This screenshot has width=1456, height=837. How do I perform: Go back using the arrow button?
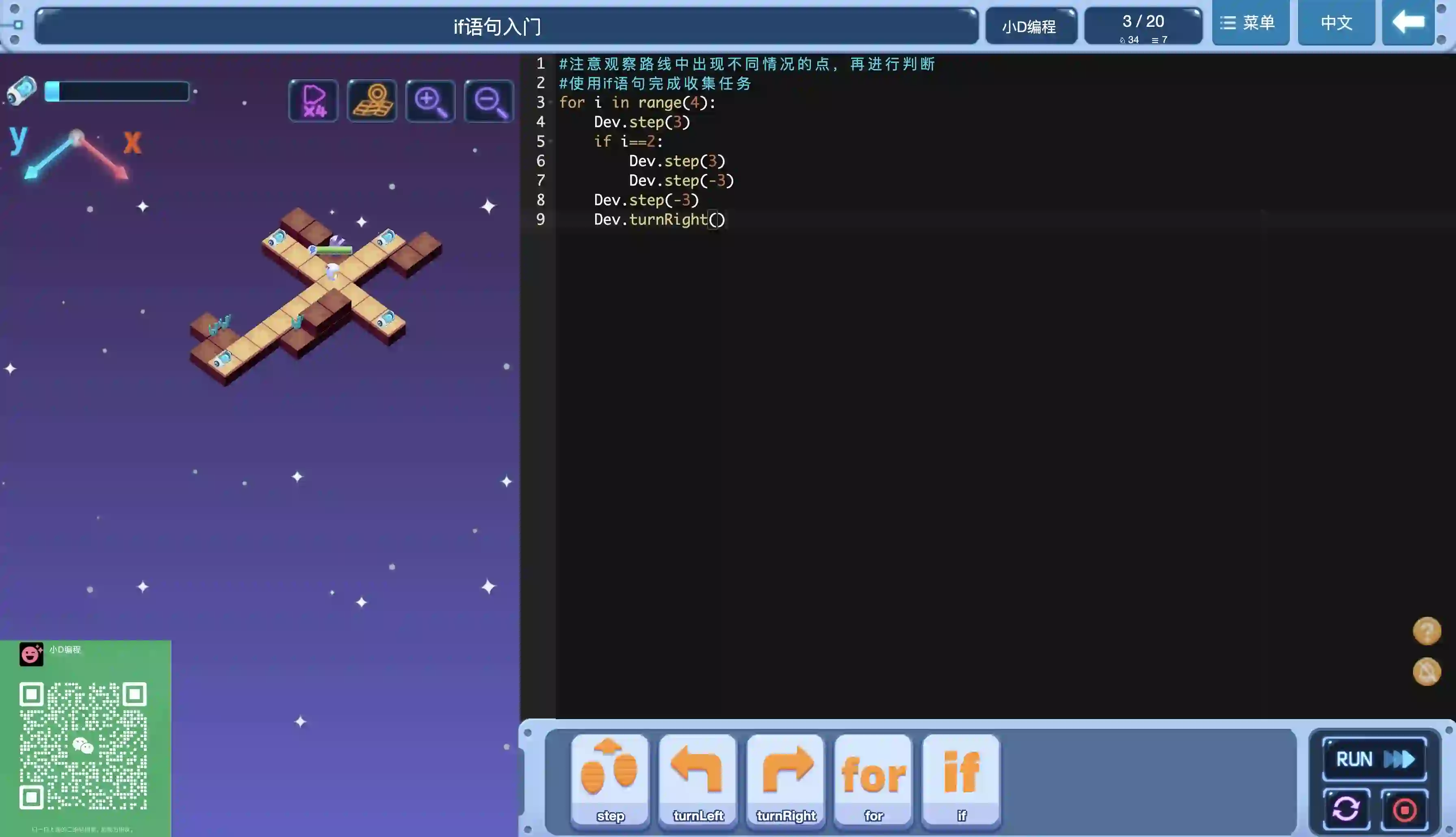[1408, 23]
